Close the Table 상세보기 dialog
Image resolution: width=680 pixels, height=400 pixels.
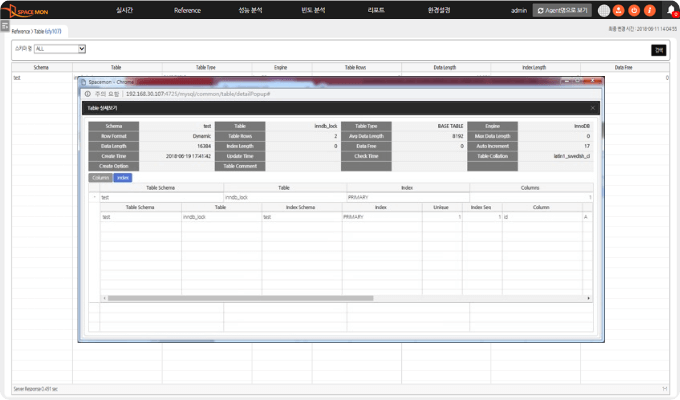click(592, 107)
